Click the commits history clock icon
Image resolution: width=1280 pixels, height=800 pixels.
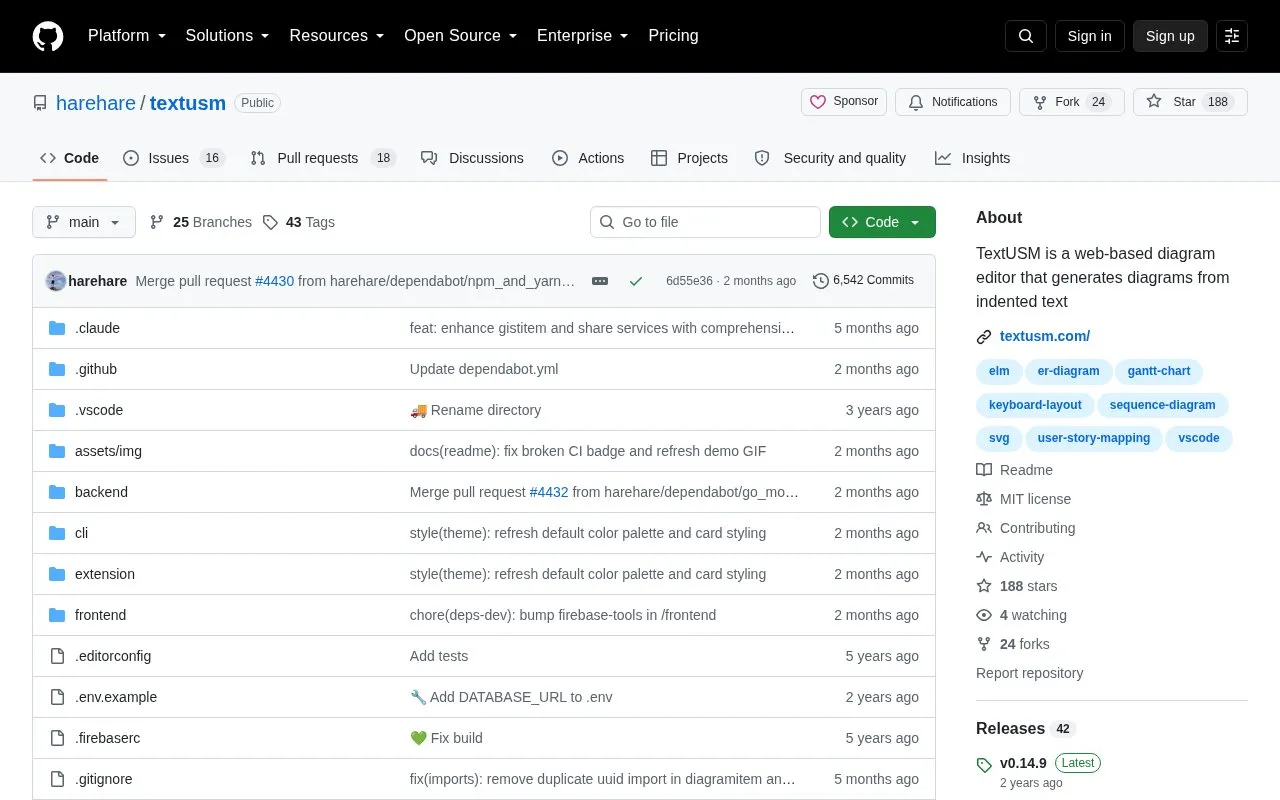[x=821, y=281]
